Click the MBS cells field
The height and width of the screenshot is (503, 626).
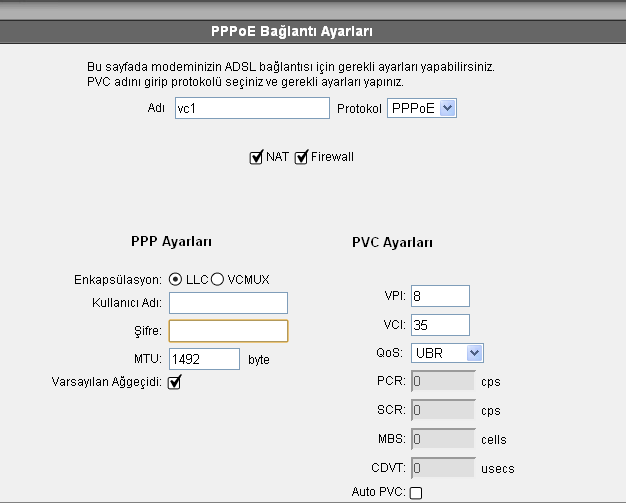(x=442, y=438)
